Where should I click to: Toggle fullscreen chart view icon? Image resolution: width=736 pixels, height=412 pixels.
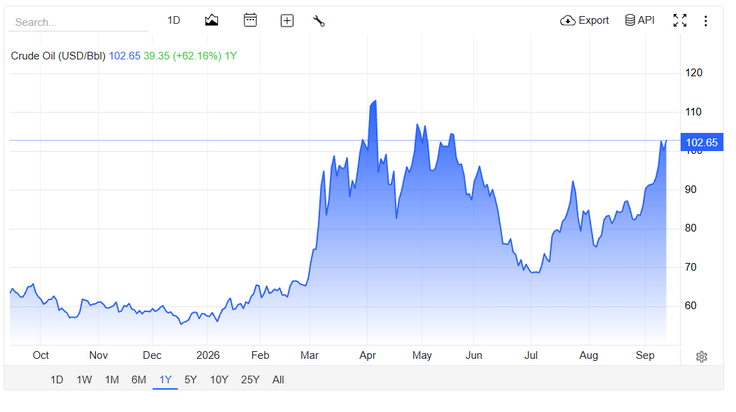tap(680, 20)
